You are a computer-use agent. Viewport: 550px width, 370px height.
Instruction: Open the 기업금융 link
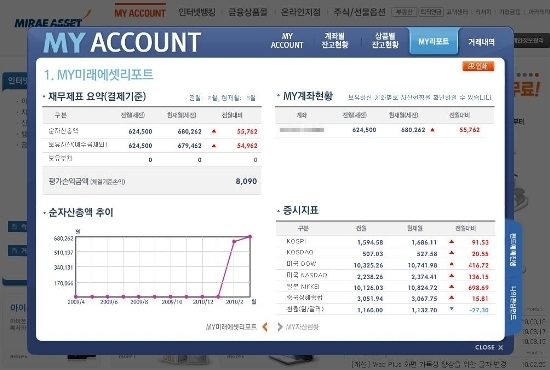point(510,12)
